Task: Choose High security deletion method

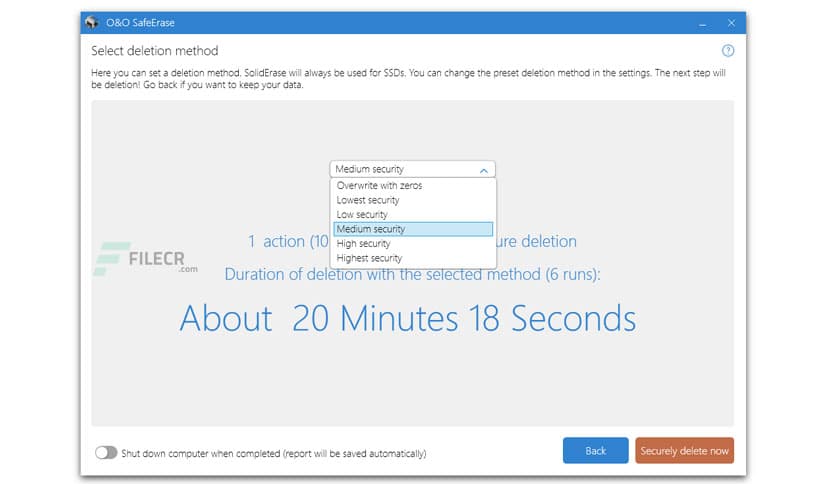Action: (x=363, y=244)
